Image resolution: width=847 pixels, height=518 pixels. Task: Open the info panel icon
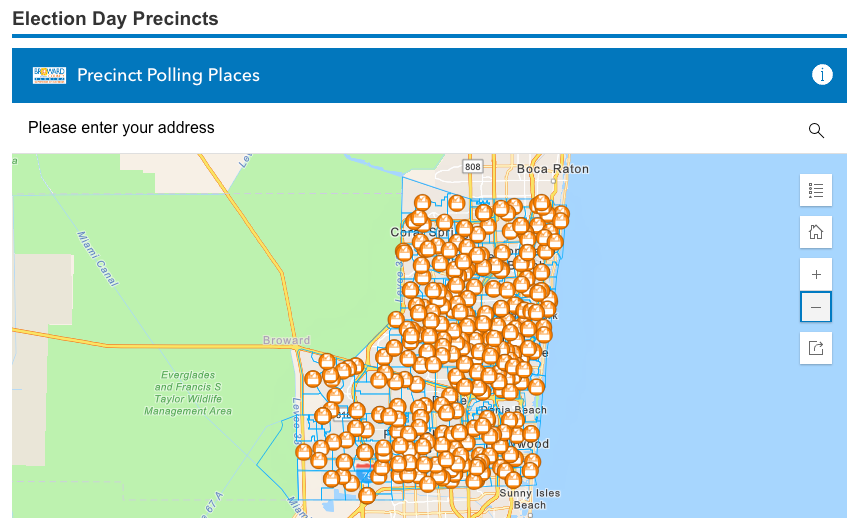point(822,75)
